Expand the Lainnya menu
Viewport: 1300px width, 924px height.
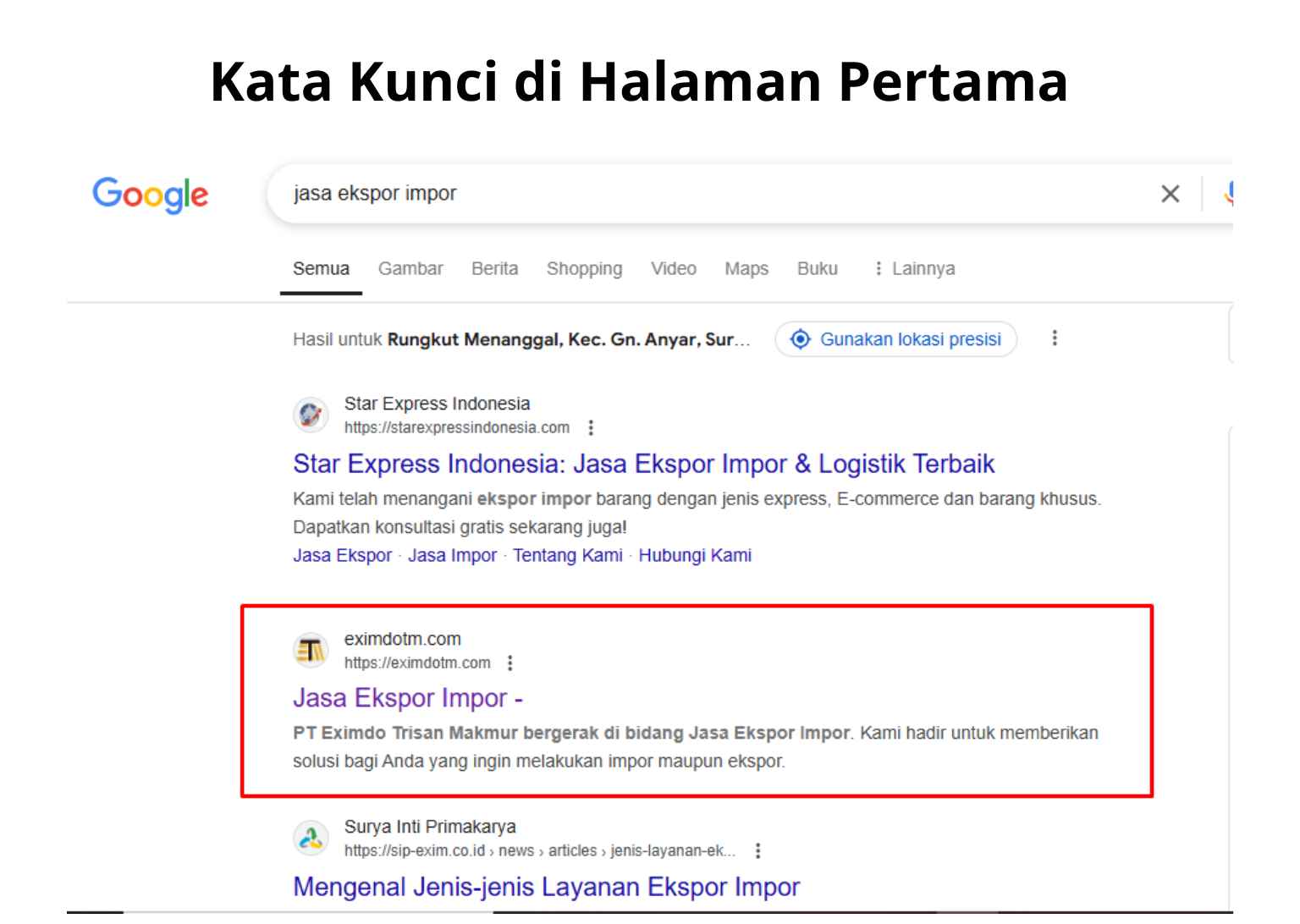[914, 269]
